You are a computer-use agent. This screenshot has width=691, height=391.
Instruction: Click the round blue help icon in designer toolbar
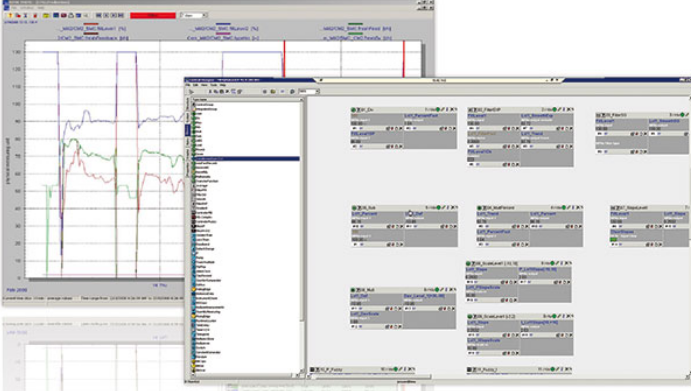point(292,92)
